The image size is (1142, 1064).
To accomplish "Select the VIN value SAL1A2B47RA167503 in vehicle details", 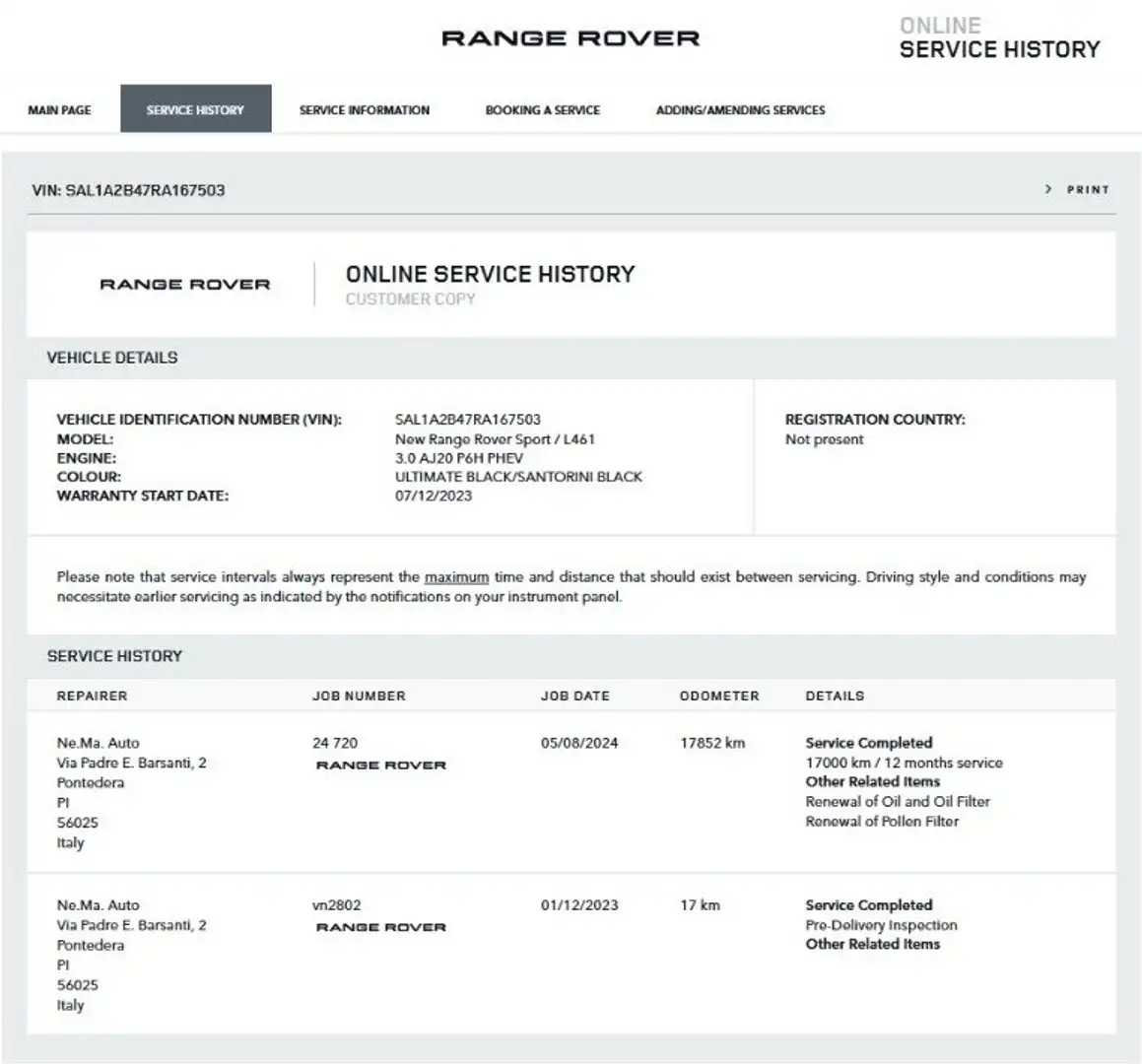I will coord(468,420).
